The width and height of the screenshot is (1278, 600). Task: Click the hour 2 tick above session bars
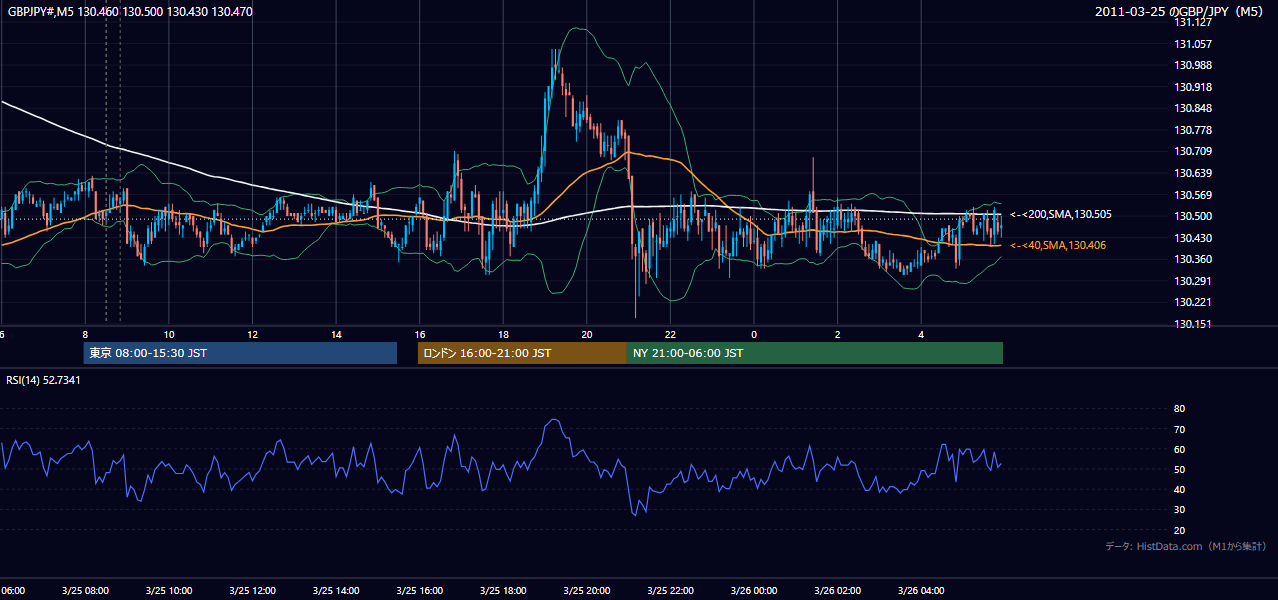tap(838, 334)
